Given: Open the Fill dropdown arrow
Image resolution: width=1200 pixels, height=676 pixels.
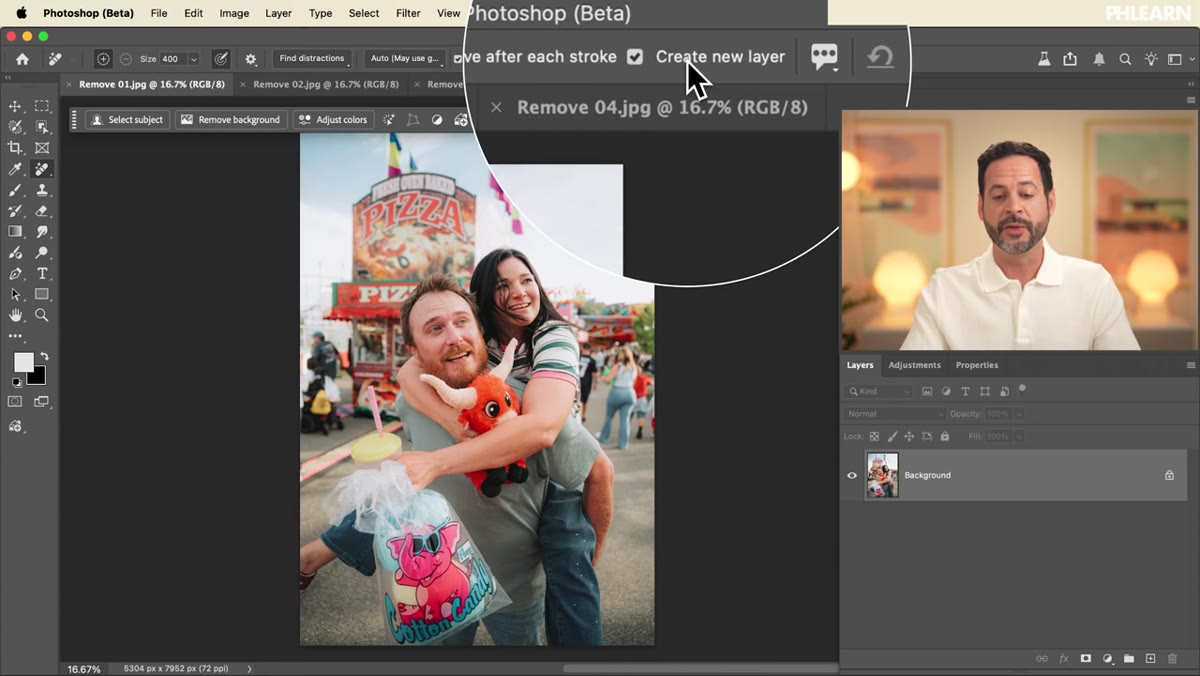Looking at the screenshot, I should 1018,437.
